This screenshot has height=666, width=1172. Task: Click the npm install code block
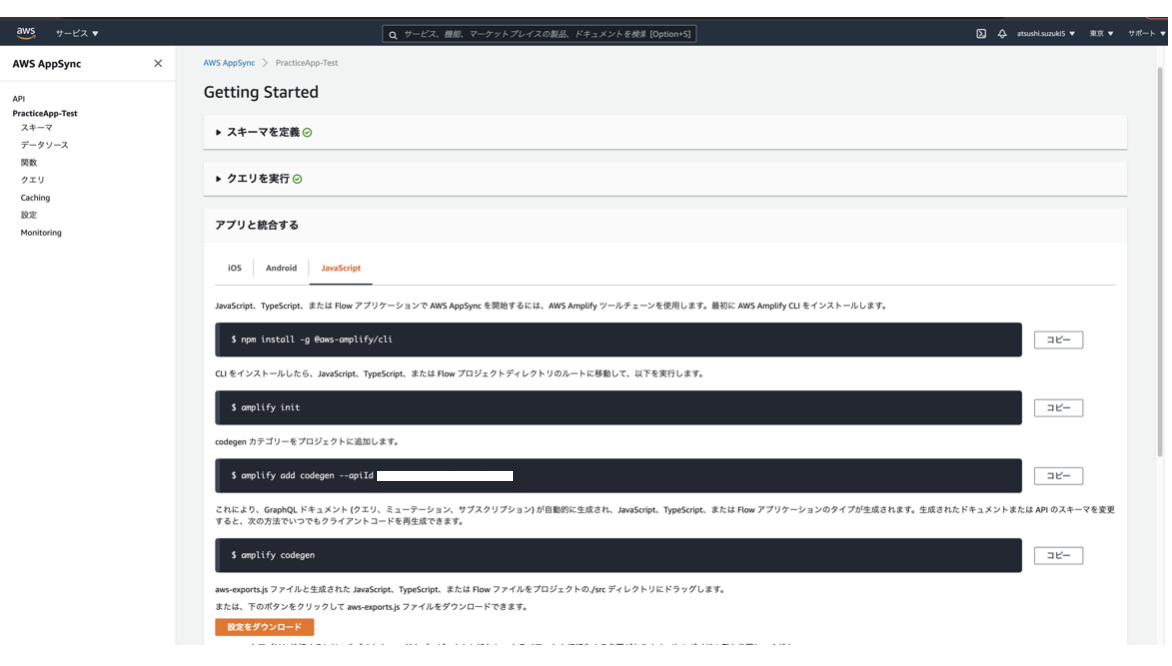coord(618,339)
